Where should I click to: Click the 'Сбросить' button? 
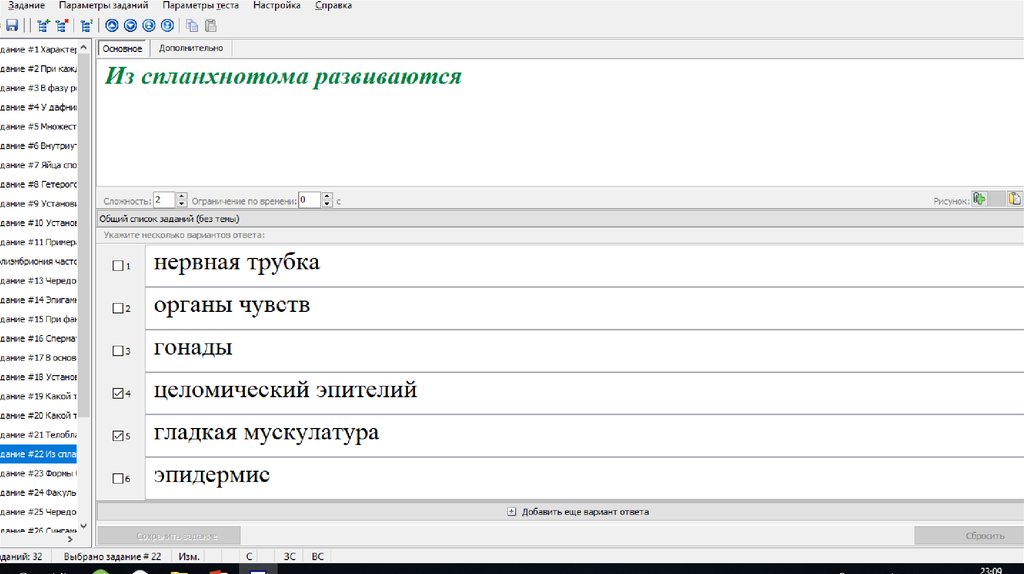(x=968, y=536)
